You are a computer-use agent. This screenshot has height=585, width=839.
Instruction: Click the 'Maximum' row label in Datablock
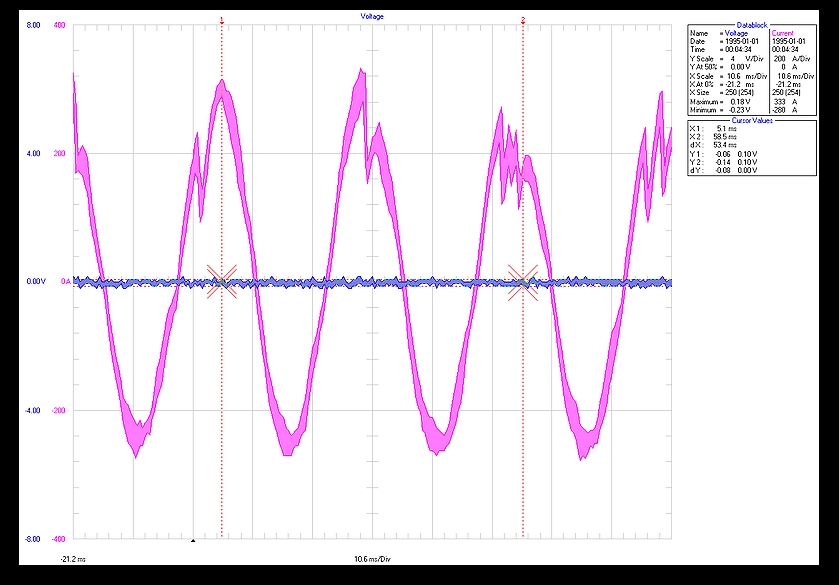click(704, 102)
